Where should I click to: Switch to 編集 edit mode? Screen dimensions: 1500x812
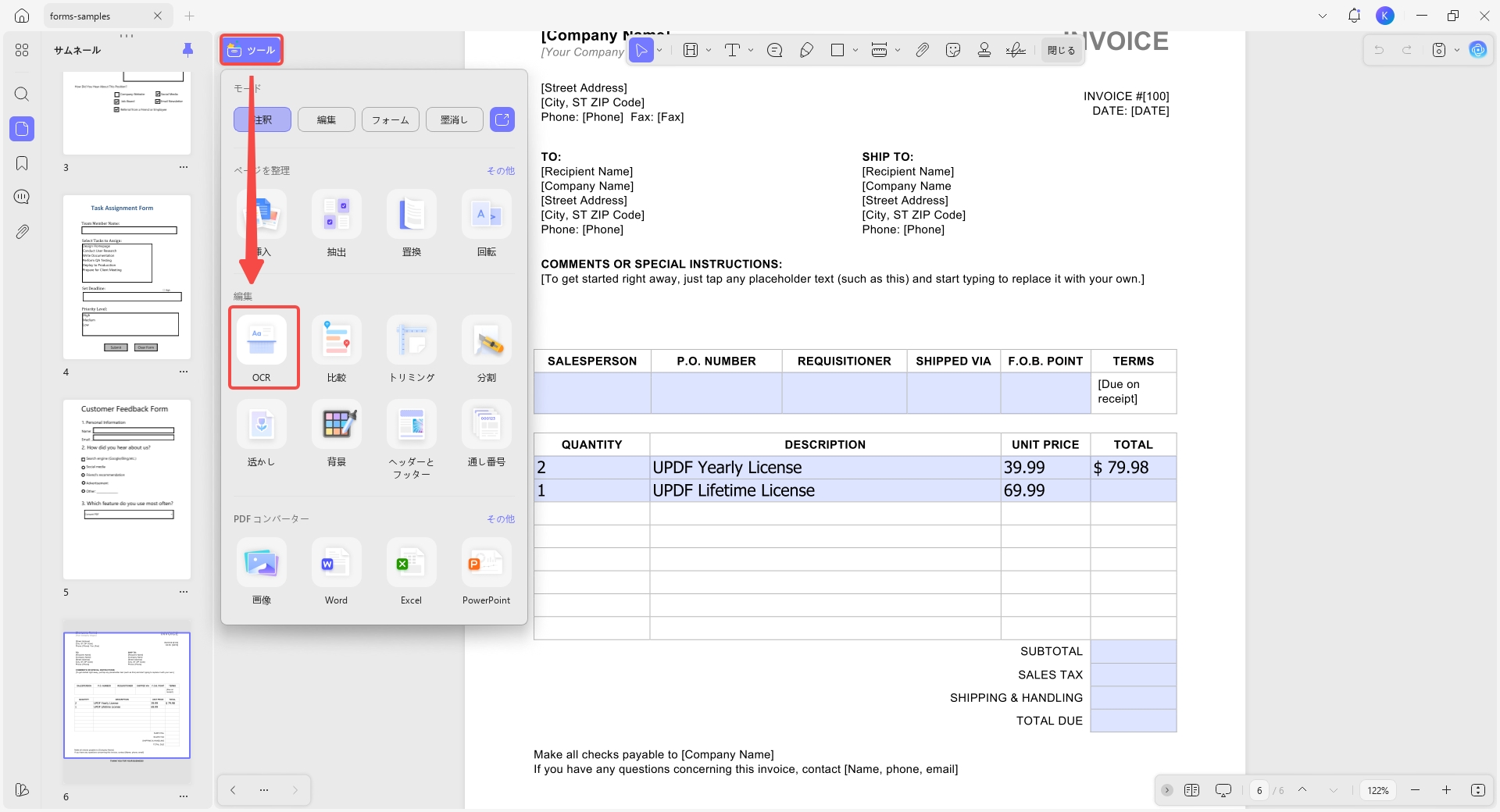coord(327,119)
